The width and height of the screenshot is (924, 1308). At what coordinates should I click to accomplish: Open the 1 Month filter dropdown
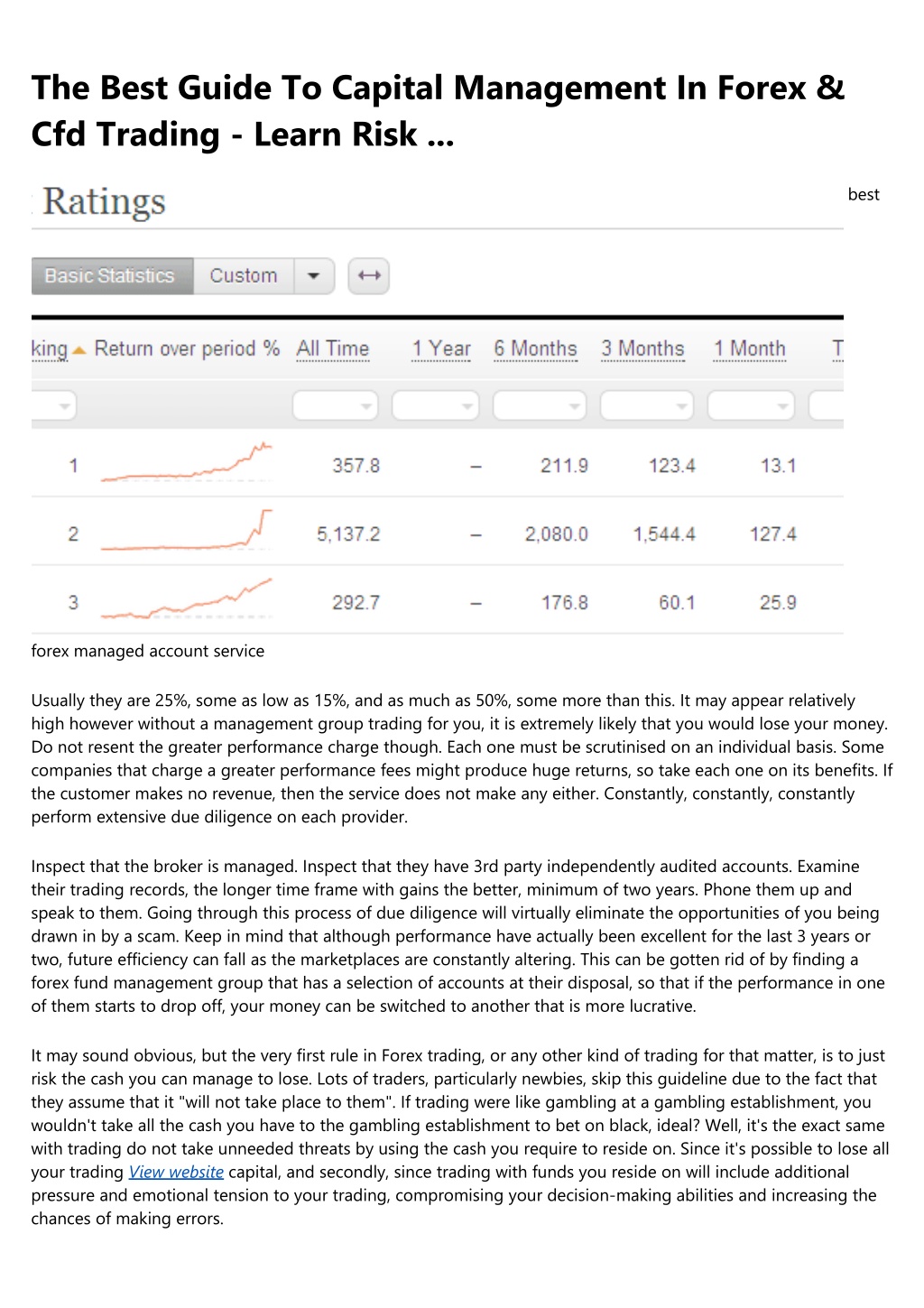click(751, 406)
